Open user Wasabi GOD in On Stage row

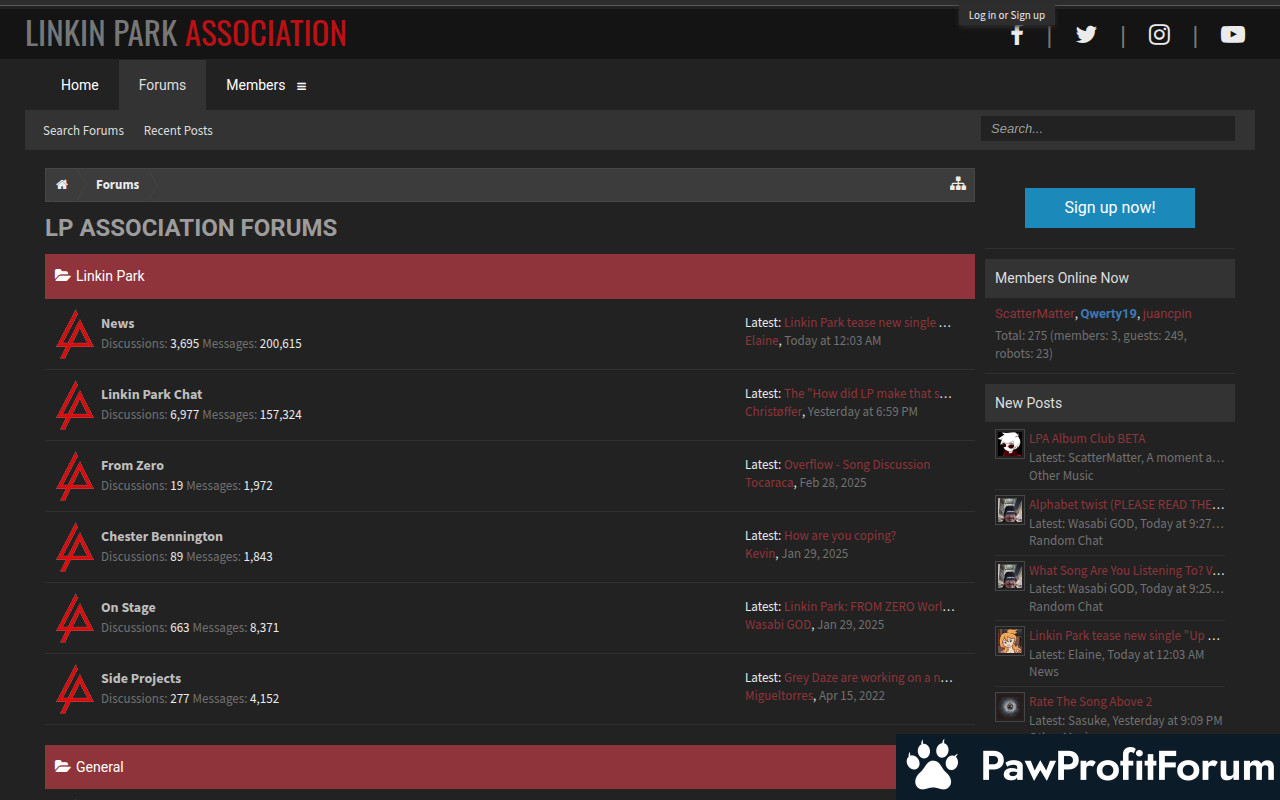pyautogui.click(x=778, y=625)
